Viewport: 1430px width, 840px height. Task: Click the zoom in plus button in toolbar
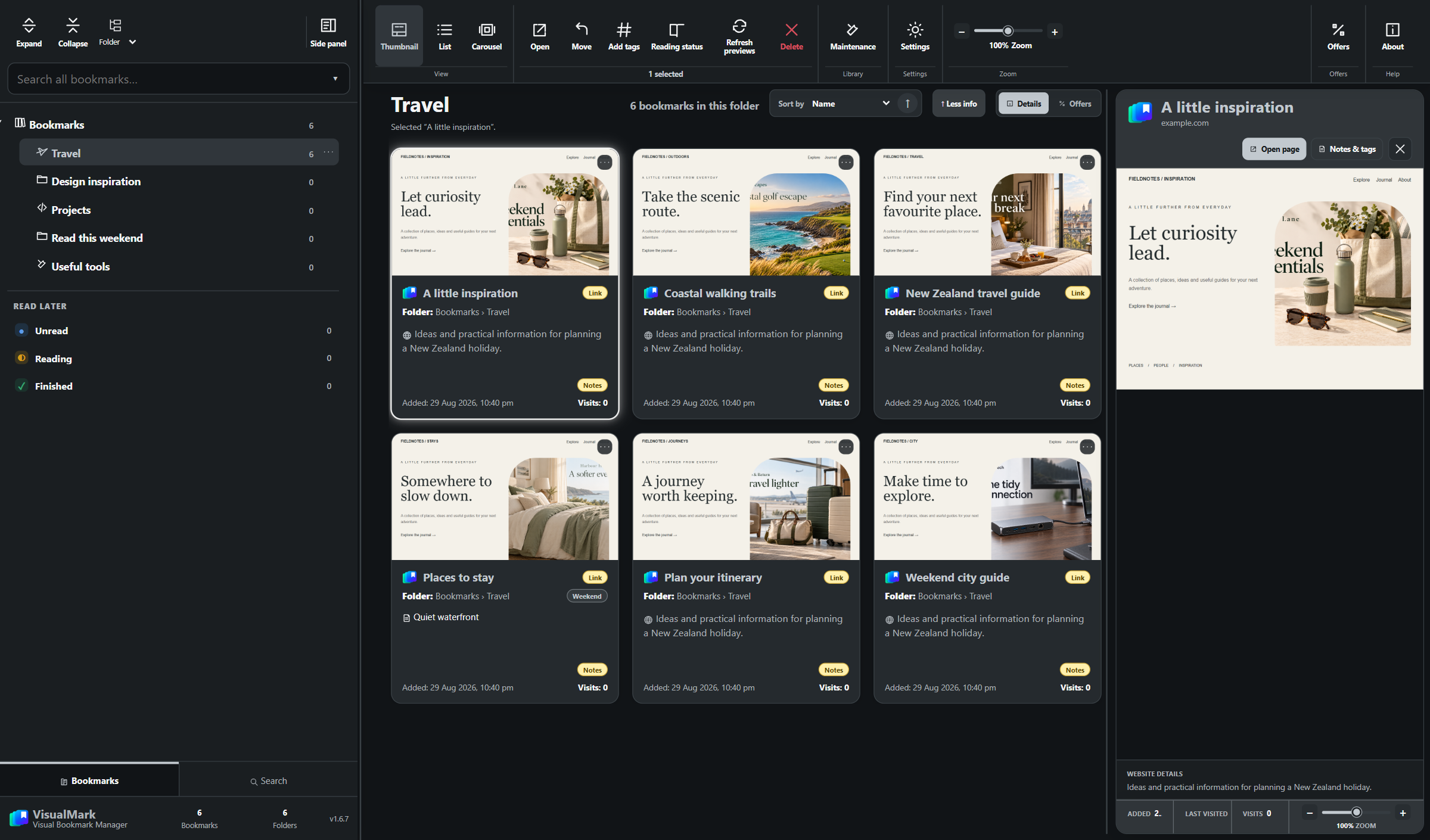coord(1055,32)
